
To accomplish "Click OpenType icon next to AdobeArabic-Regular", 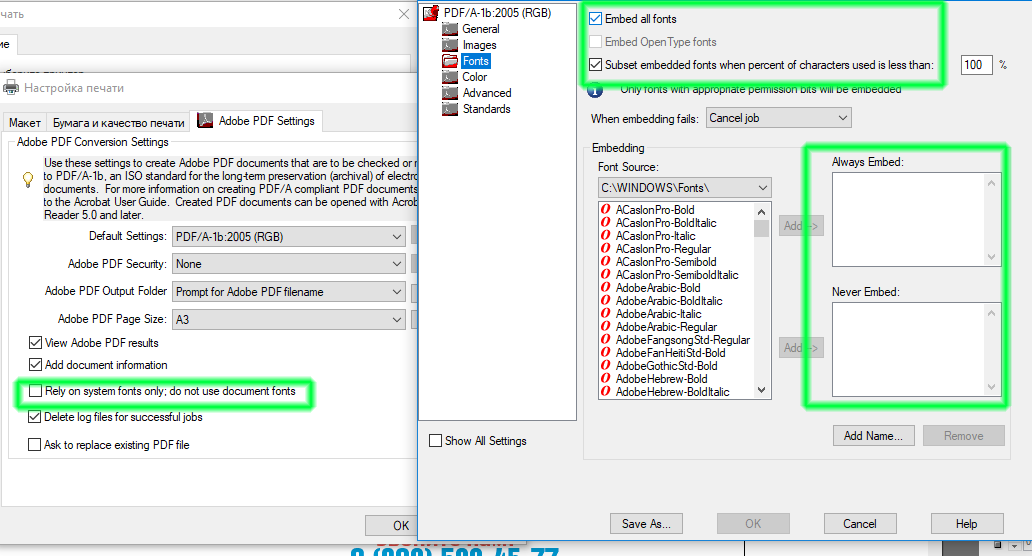I will pos(606,326).
